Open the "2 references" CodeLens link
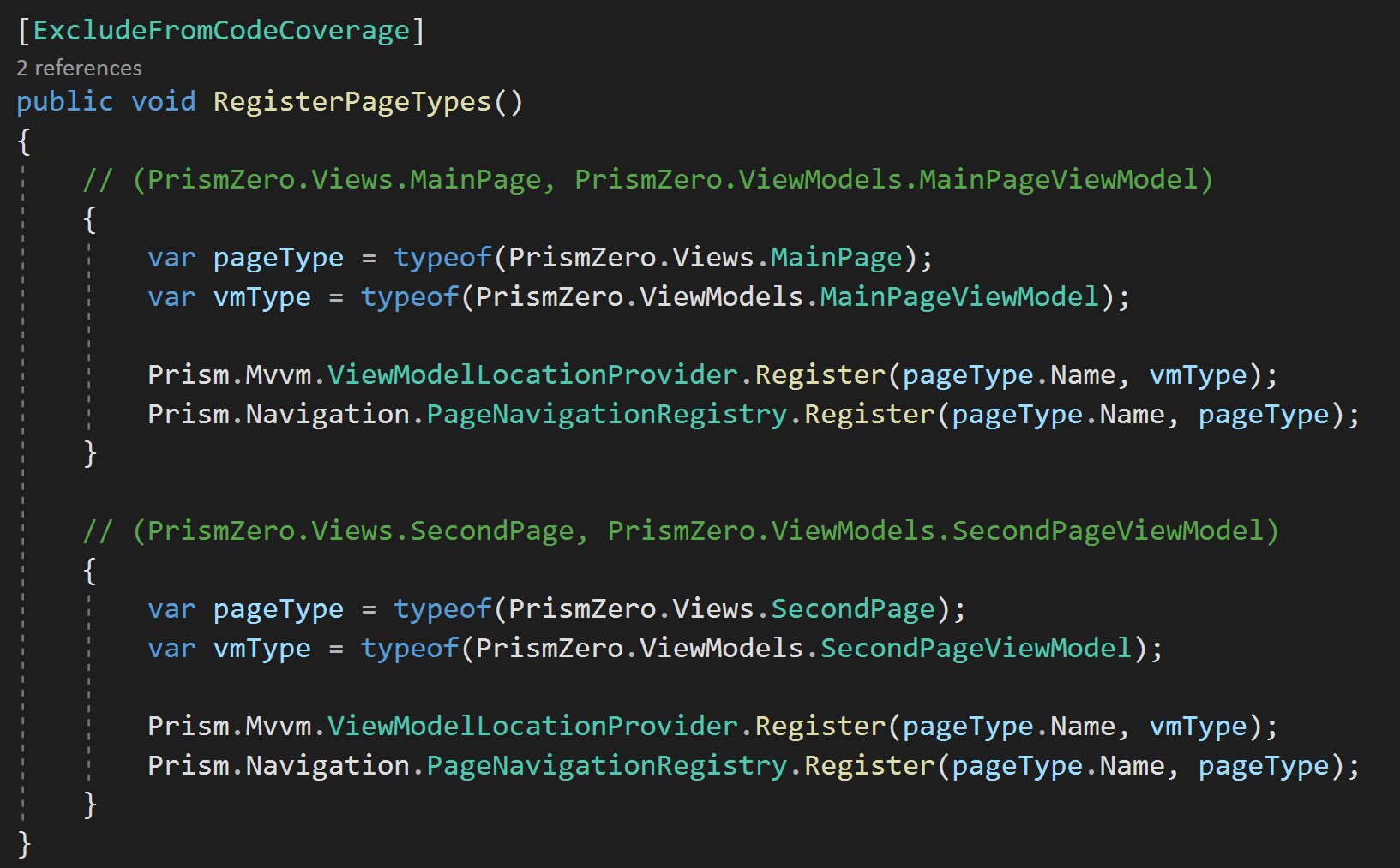Viewport: 1400px width, 868px height. point(79,68)
